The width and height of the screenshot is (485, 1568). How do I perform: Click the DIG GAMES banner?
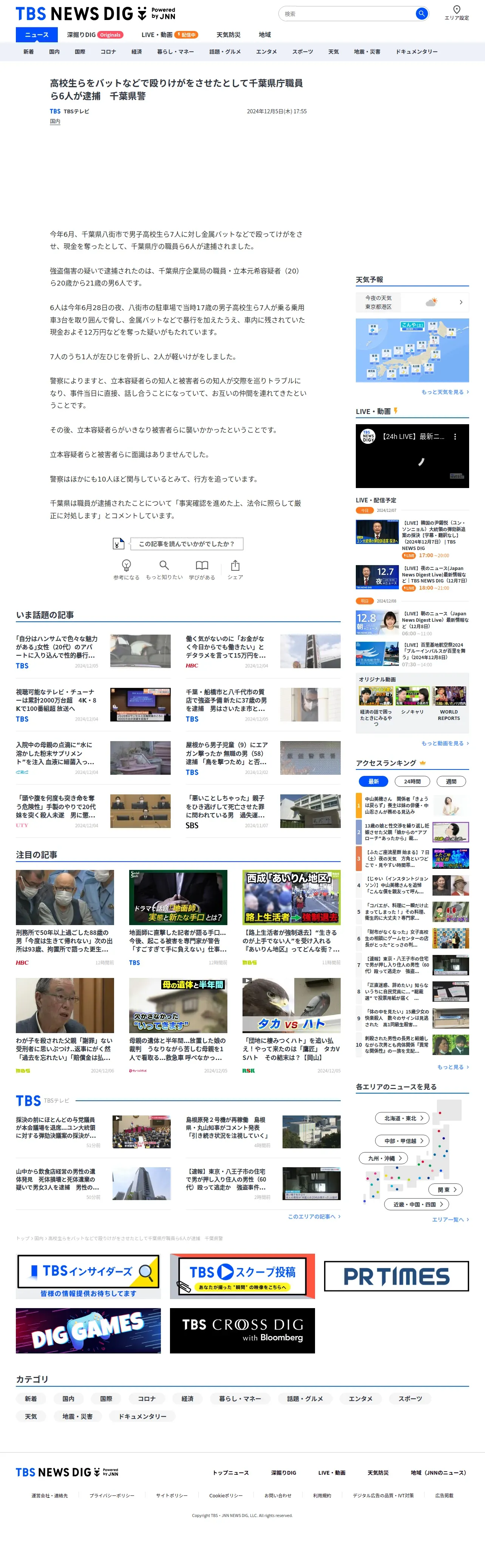[88, 1331]
